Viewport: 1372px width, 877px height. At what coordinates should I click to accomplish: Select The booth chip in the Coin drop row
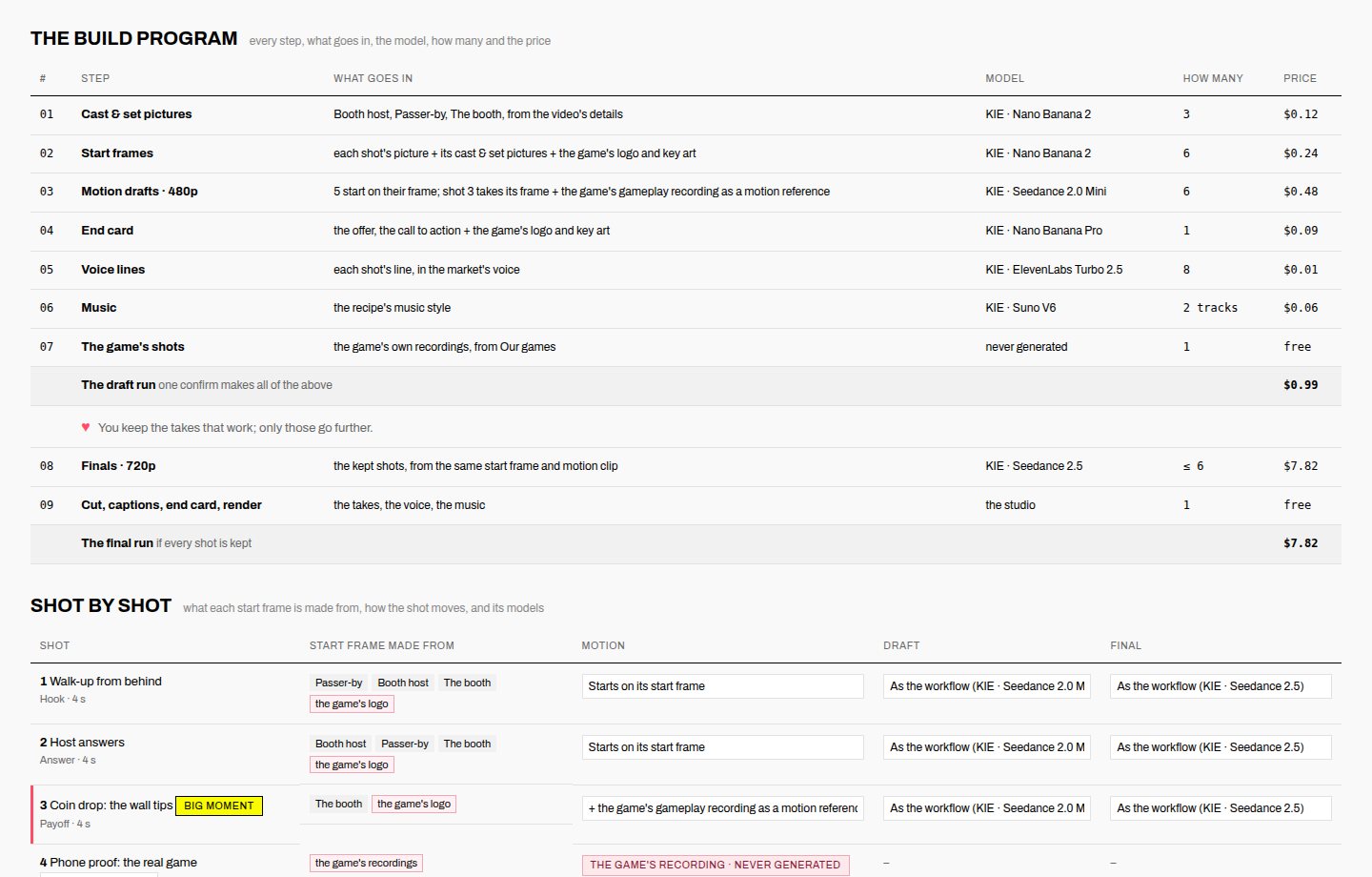coord(338,804)
